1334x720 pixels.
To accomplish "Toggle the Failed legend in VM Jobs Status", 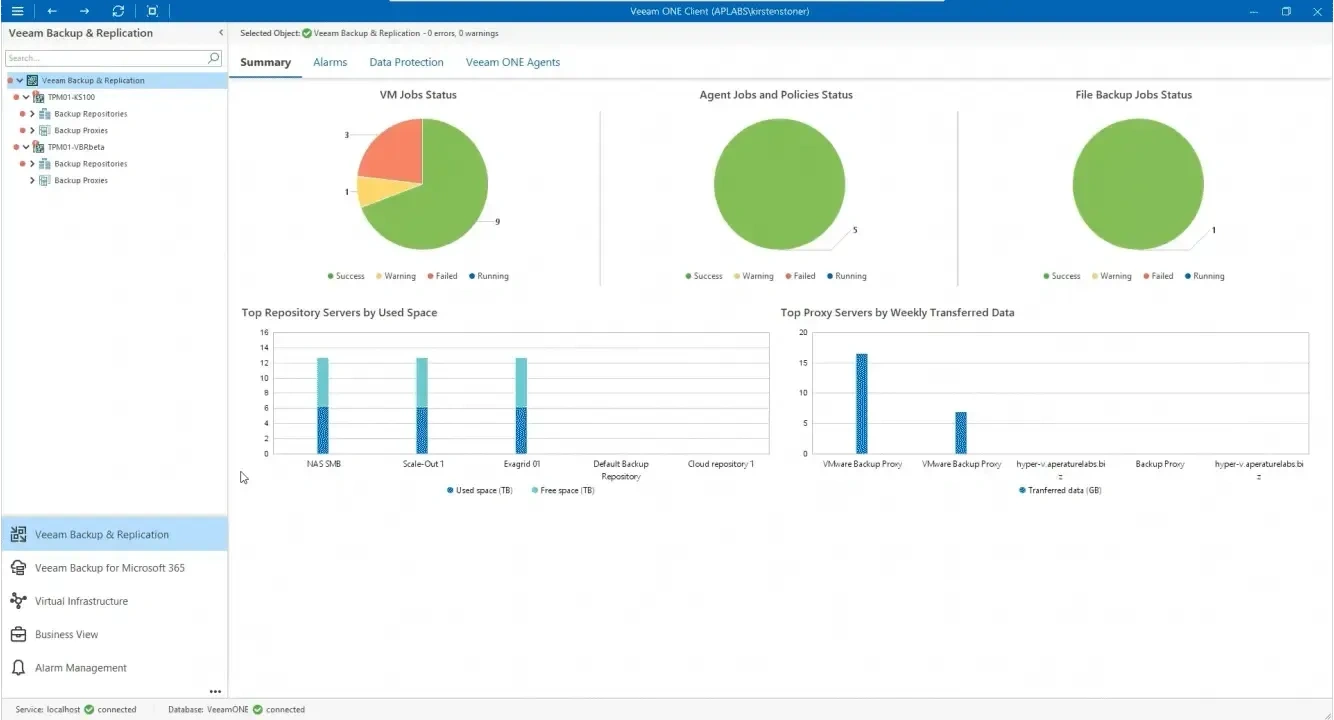I will [442, 276].
